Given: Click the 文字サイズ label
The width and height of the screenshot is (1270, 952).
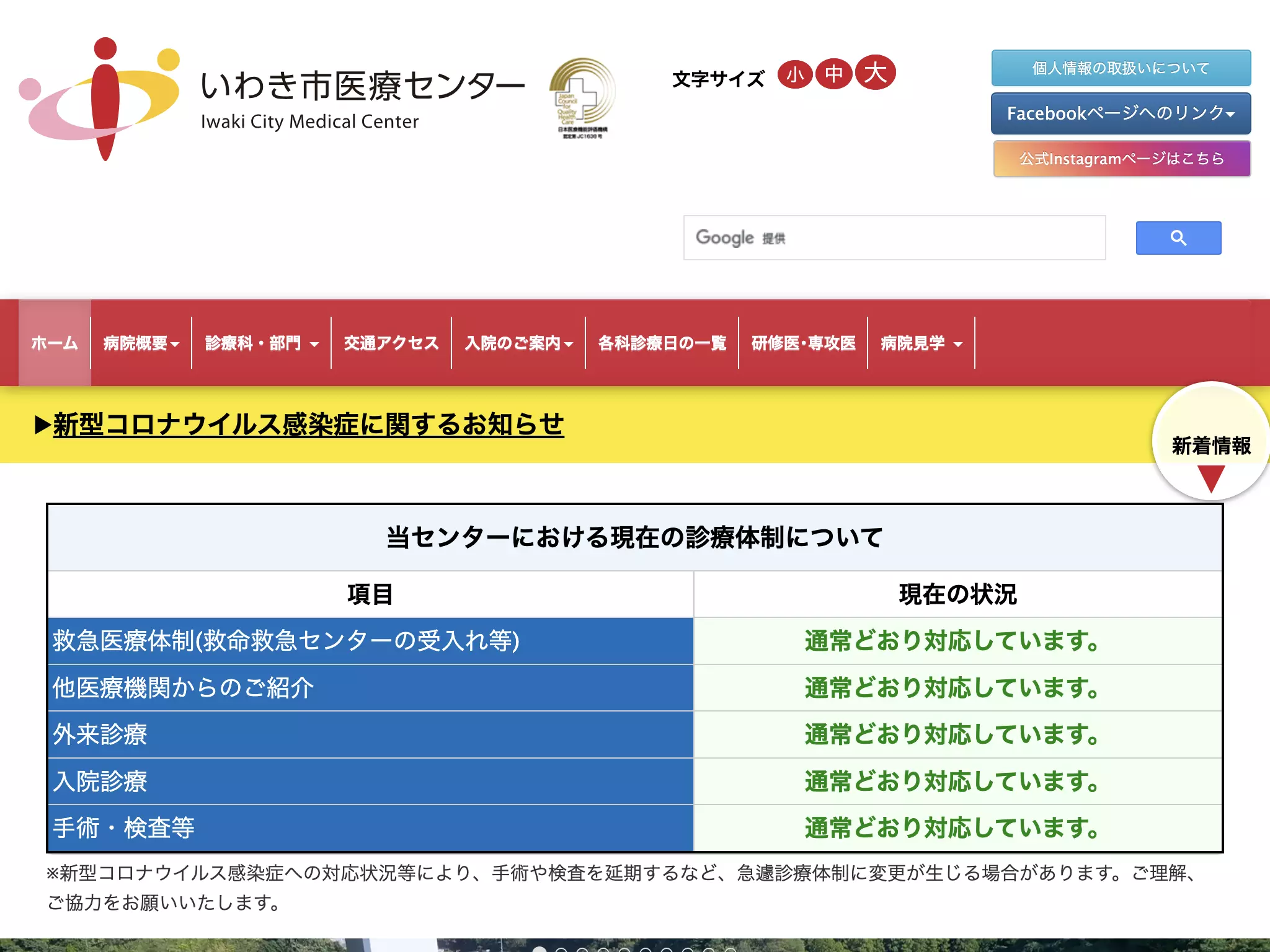Looking at the screenshot, I should coord(718,79).
